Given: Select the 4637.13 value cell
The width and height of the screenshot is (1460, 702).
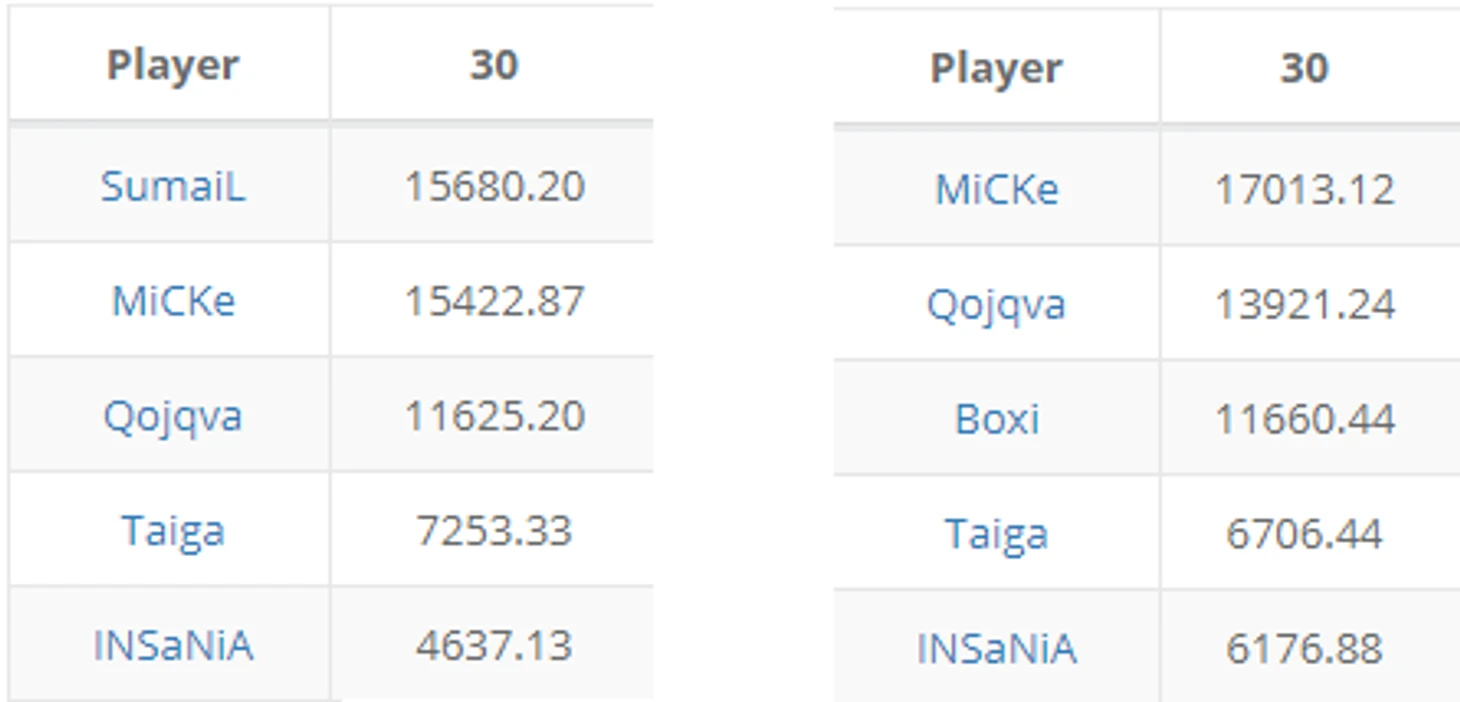Looking at the screenshot, I should tap(494, 646).
